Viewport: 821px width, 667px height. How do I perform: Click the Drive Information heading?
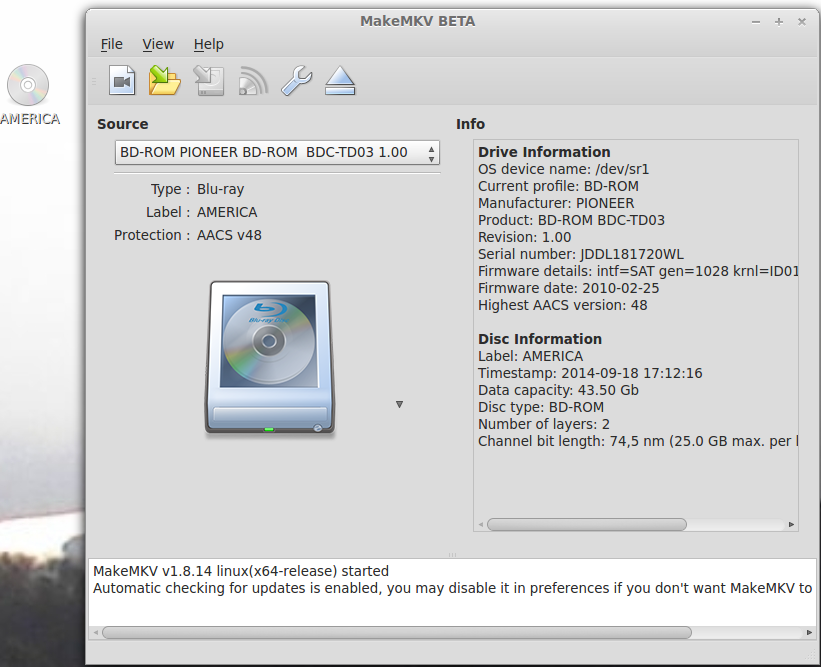pyautogui.click(x=544, y=152)
